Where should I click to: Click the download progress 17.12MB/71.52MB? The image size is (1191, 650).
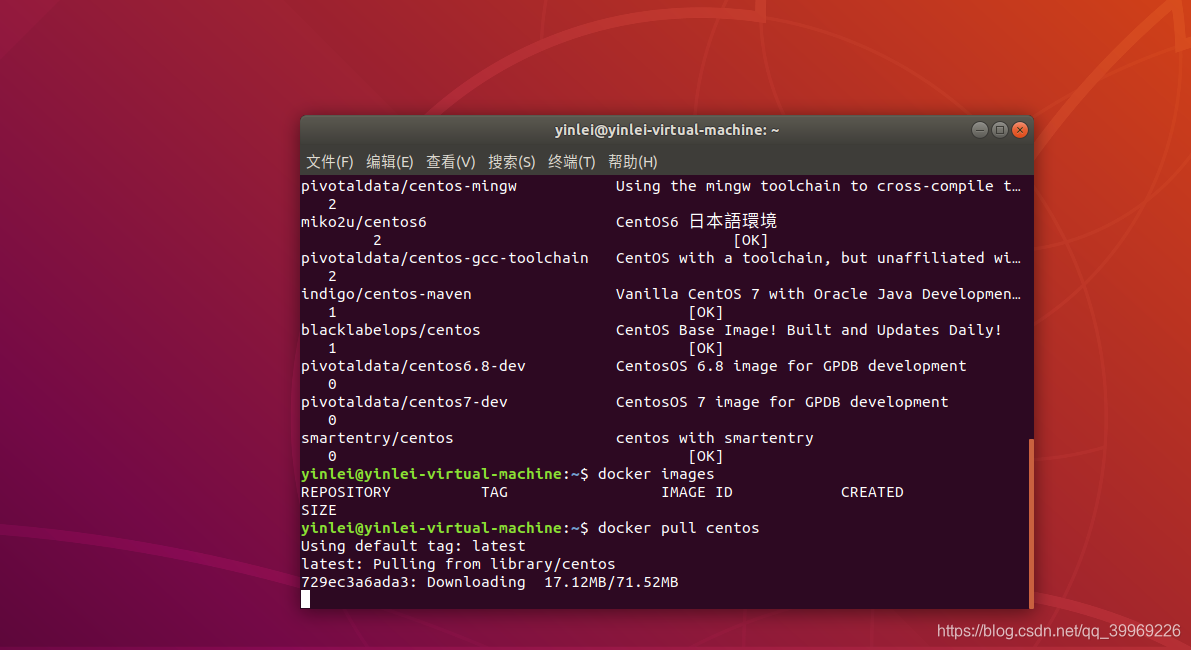click(x=611, y=582)
